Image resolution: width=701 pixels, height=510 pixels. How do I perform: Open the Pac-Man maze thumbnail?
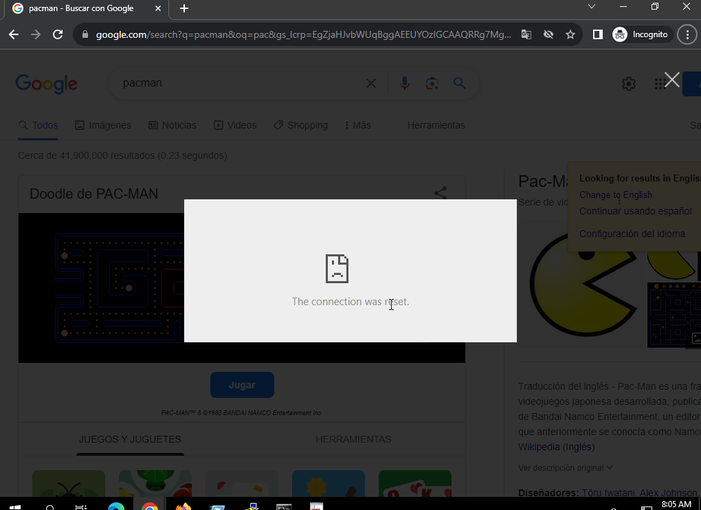point(674,315)
